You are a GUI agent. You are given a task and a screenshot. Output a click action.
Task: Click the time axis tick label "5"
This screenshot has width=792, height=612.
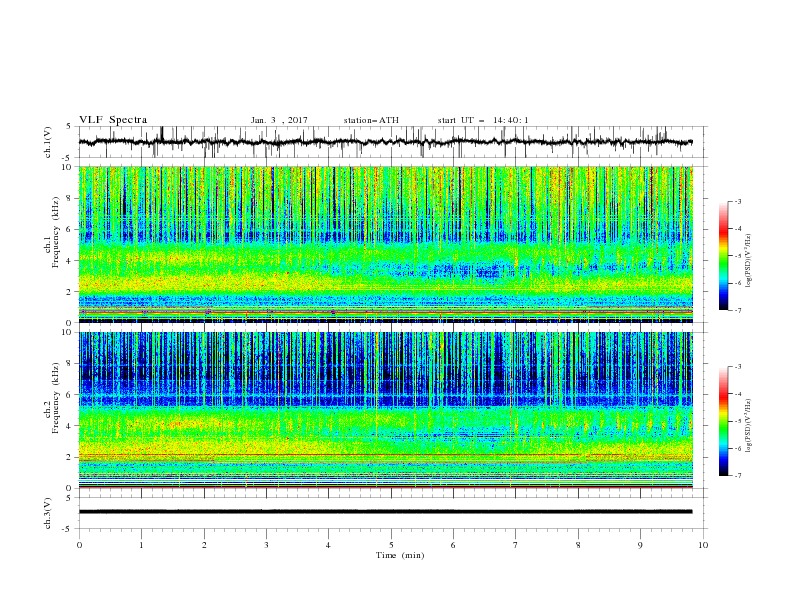[x=391, y=545]
